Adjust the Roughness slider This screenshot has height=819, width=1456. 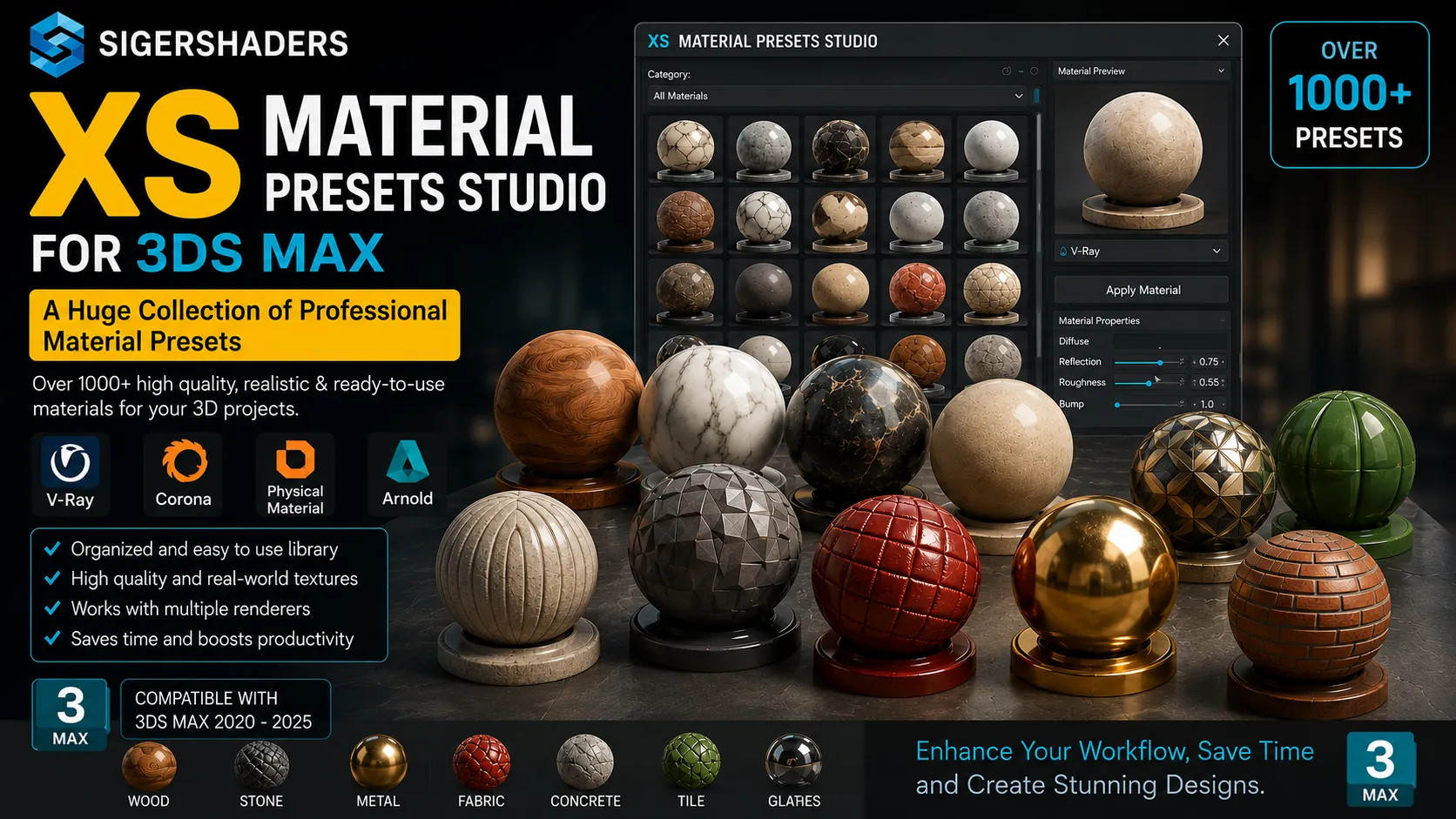[1149, 383]
